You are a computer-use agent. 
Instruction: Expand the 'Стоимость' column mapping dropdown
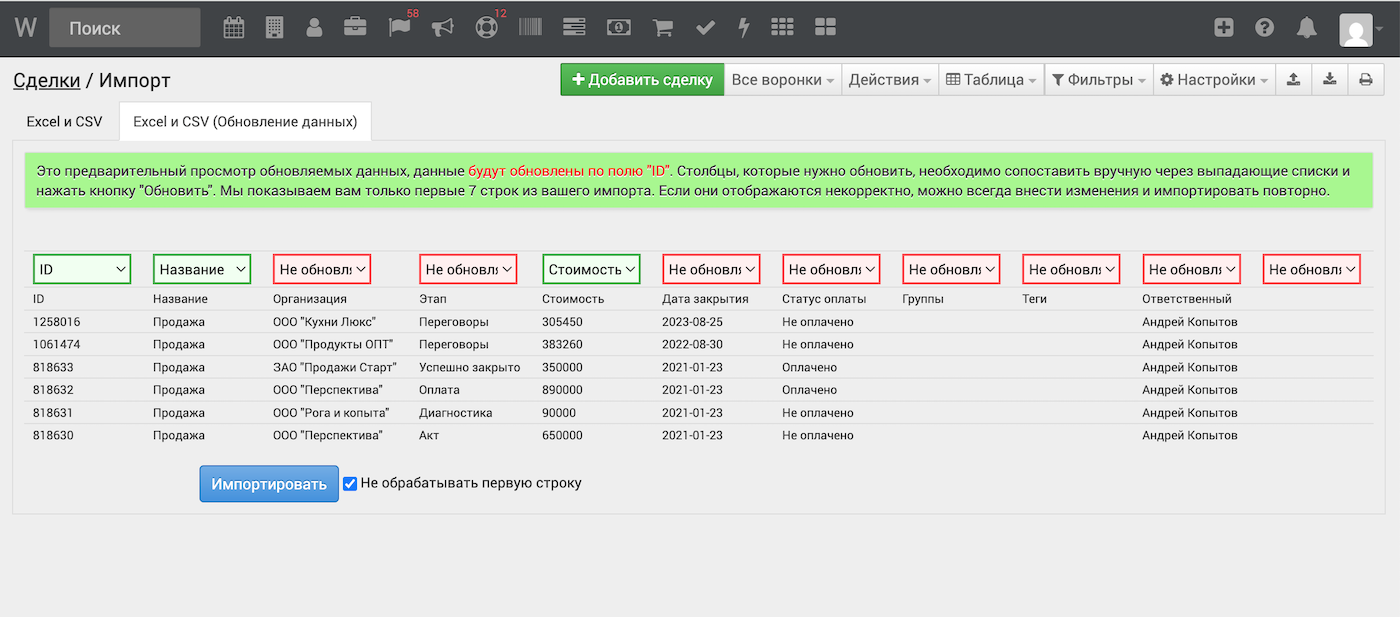coord(591,269)
